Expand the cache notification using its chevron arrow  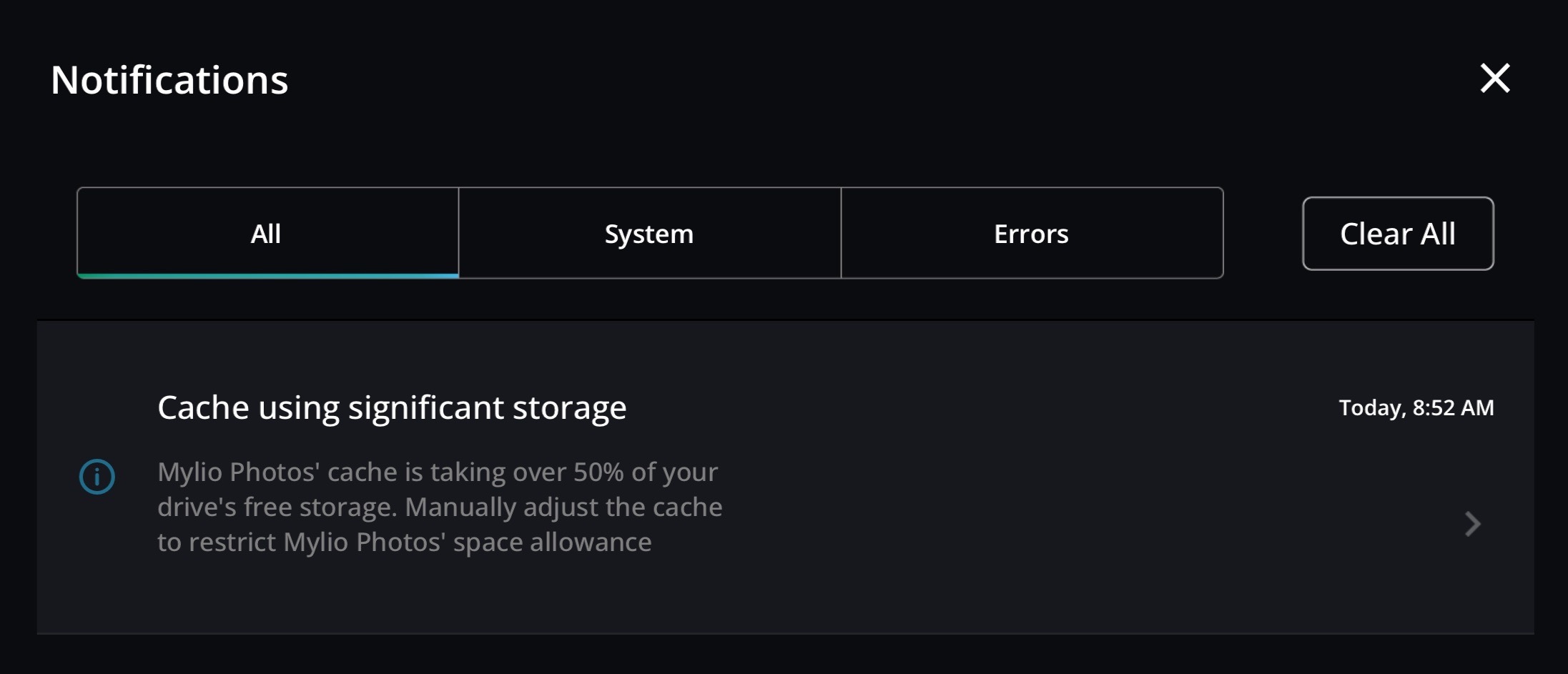(1472, 524)
